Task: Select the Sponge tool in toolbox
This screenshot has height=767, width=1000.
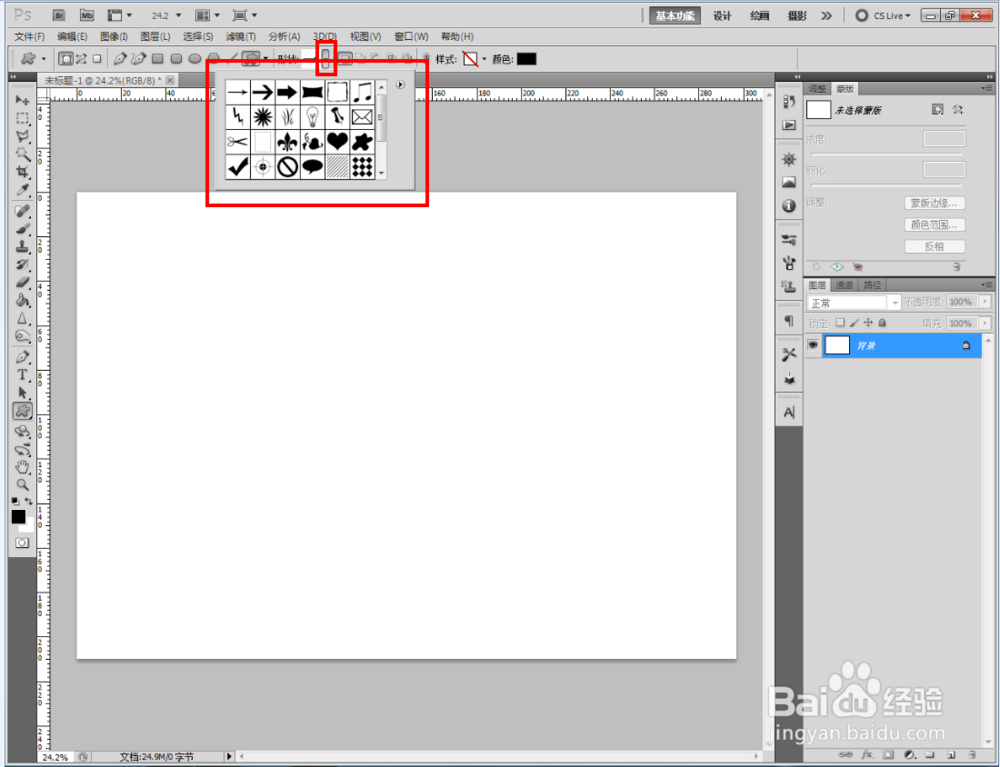Action: tap(22, 335)
